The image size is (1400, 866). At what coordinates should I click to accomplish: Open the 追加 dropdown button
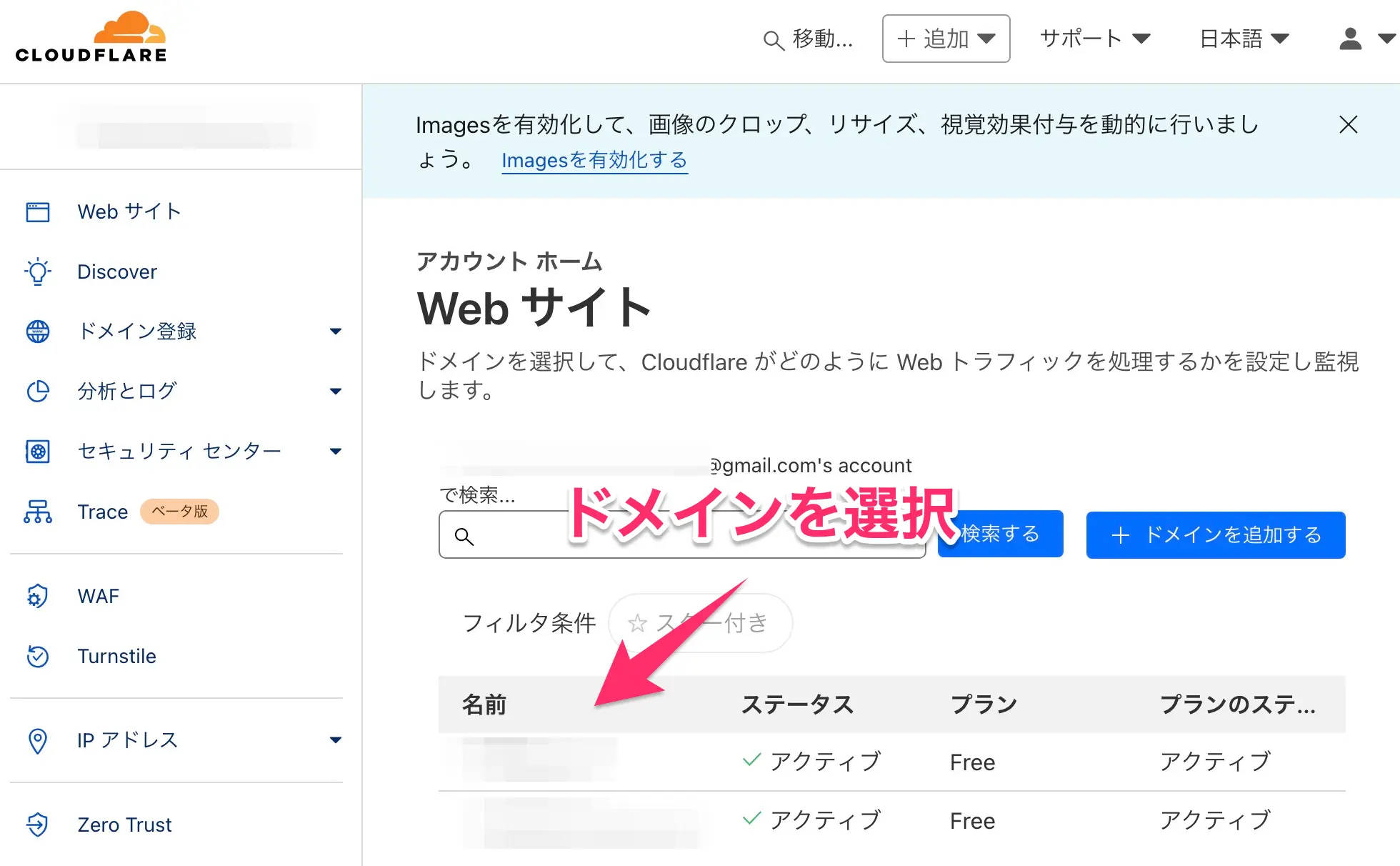(946, 39)
